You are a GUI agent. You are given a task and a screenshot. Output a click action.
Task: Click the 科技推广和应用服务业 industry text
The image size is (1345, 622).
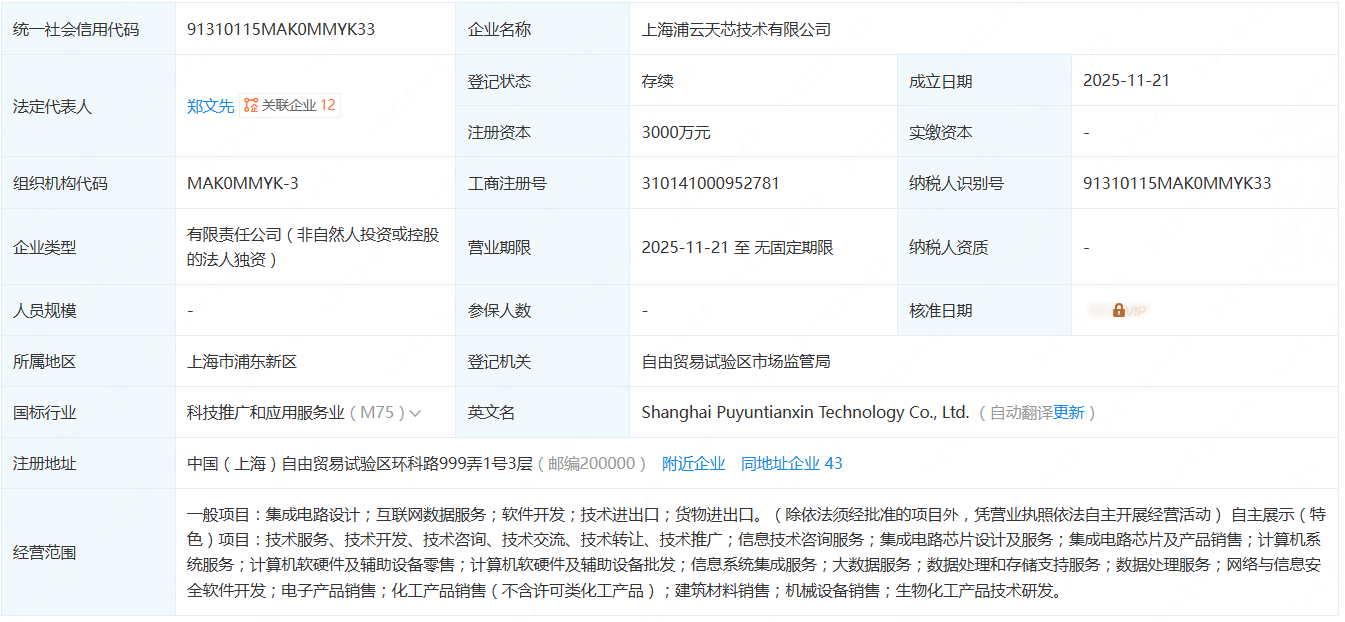tap(265, 412)
